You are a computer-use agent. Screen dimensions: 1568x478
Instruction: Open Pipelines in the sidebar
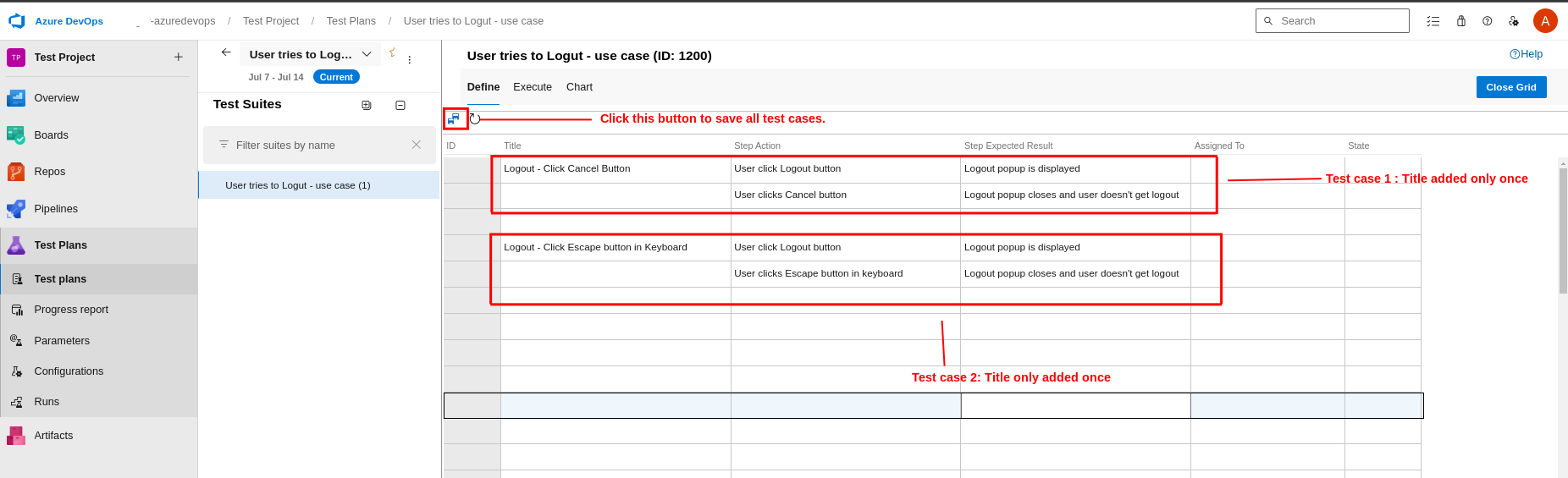[x=56, y=209]
